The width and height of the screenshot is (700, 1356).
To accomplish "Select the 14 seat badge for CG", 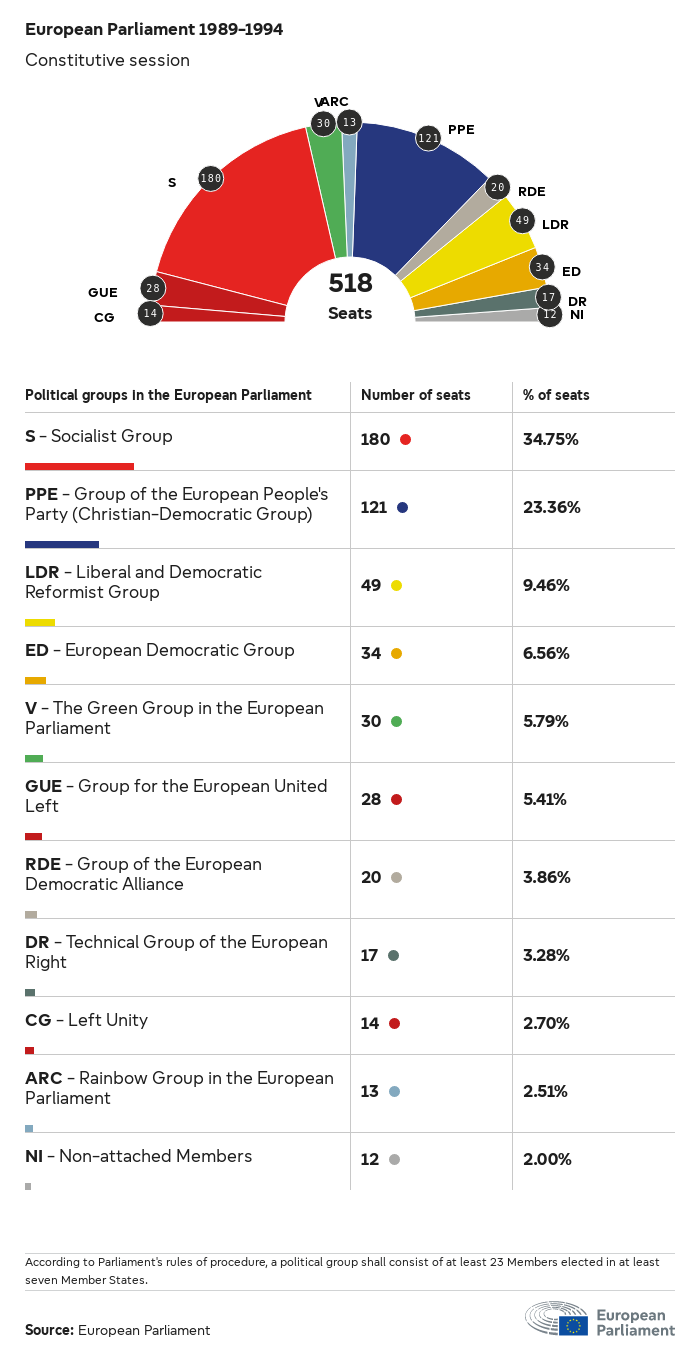I will click(150, 313).
